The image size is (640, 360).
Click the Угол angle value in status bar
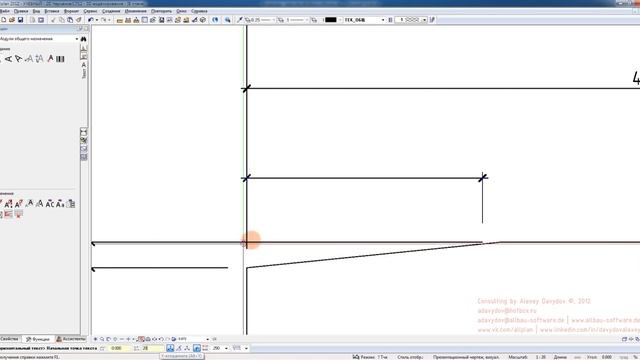[607, 357]
